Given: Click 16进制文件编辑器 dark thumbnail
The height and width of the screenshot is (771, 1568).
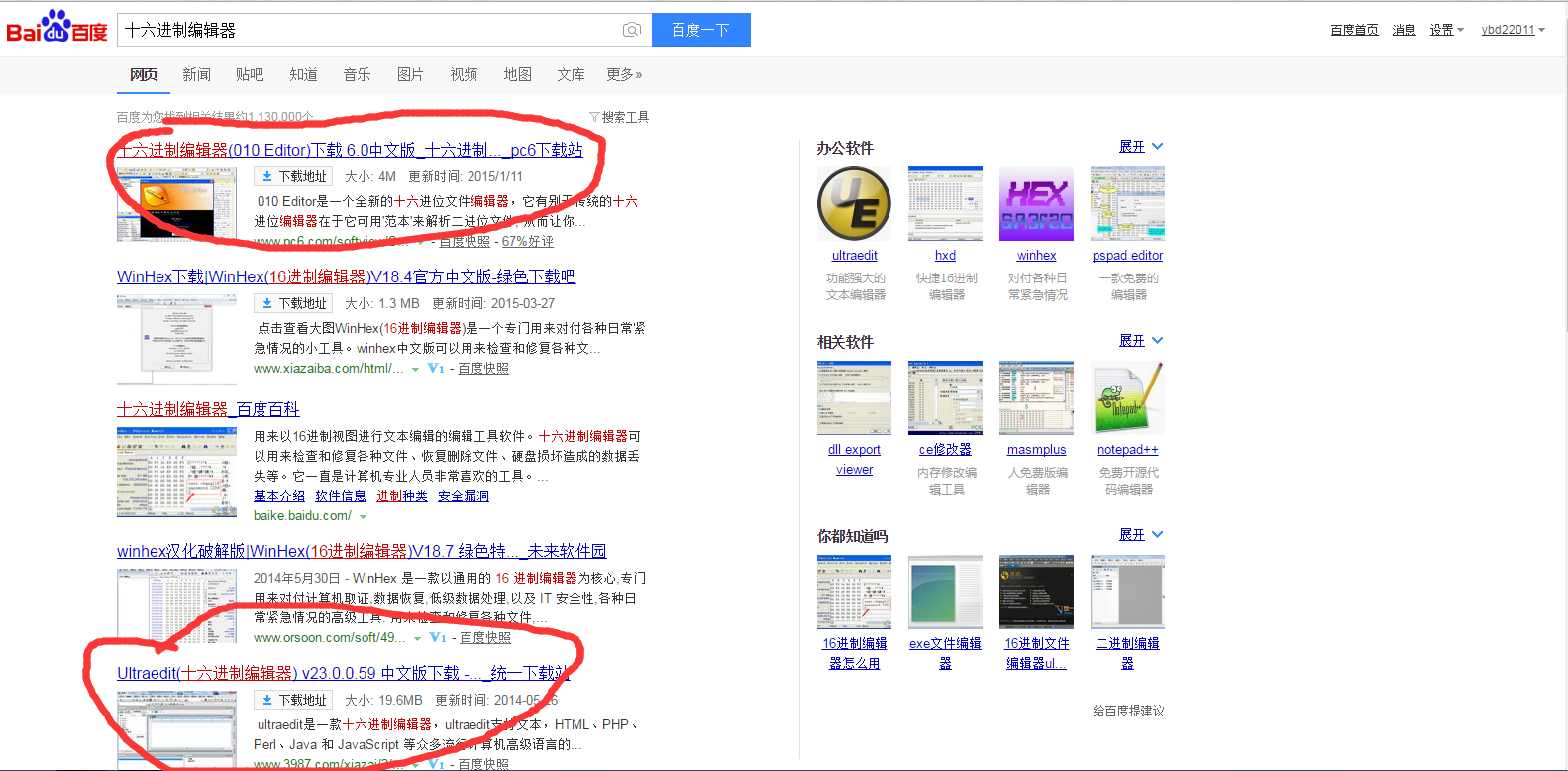Looking at the screenshot, I should point(1036,592).
